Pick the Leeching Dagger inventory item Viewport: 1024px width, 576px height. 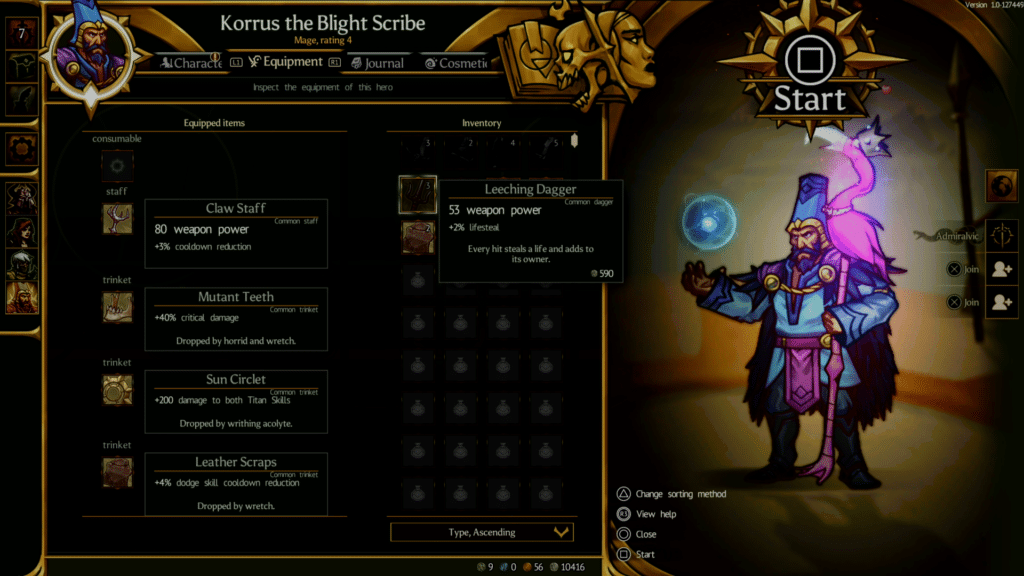click(x=417, y=194)
